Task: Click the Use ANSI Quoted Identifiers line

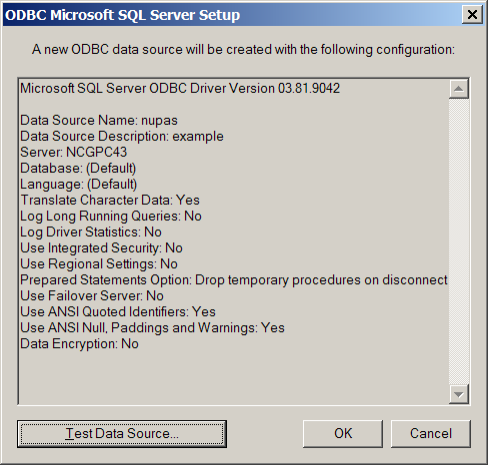Action: pyautogui.click(x=118, y=312)
